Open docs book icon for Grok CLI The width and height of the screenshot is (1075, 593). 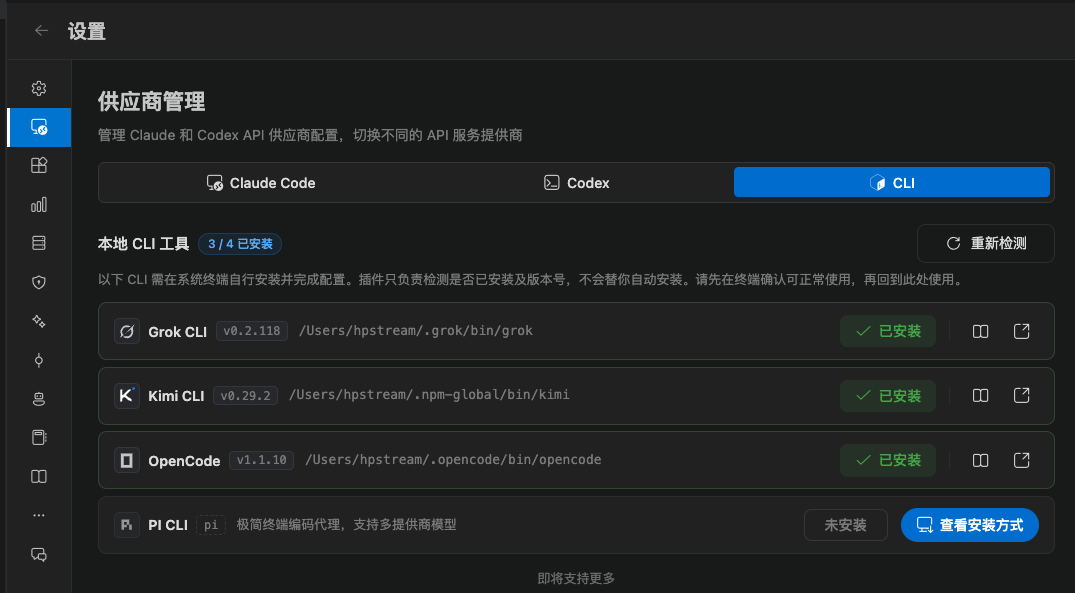980,331
